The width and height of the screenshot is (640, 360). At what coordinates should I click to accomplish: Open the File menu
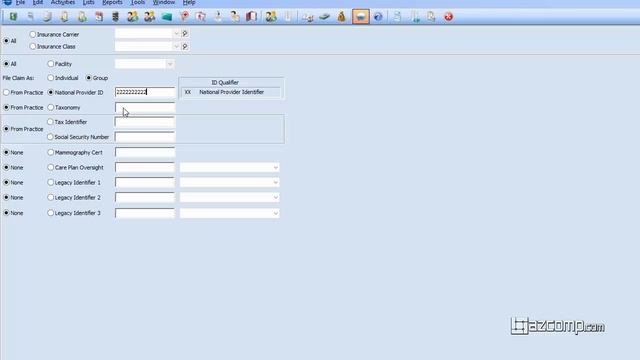point(20,2)
